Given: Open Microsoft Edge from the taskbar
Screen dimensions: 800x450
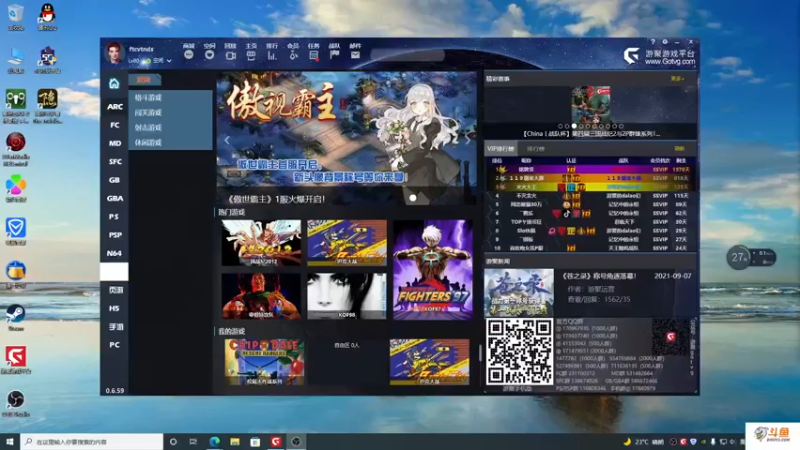Looking at the screenshot, I should 214,441.
